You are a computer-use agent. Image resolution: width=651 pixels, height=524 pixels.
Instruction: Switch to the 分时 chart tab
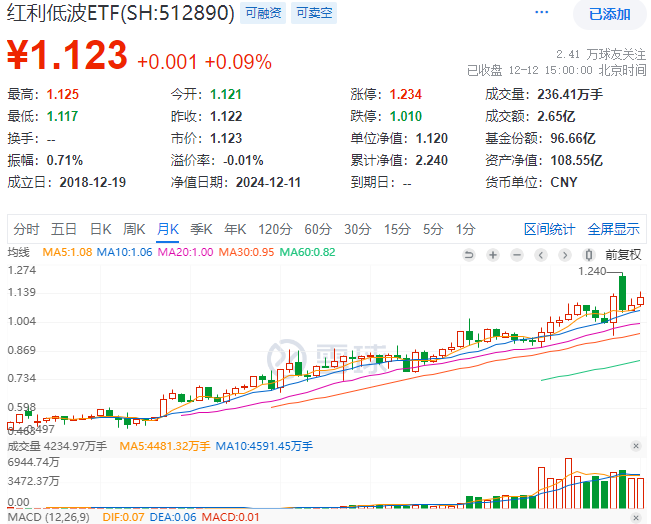pyautogui.click(x=26, y=229)
